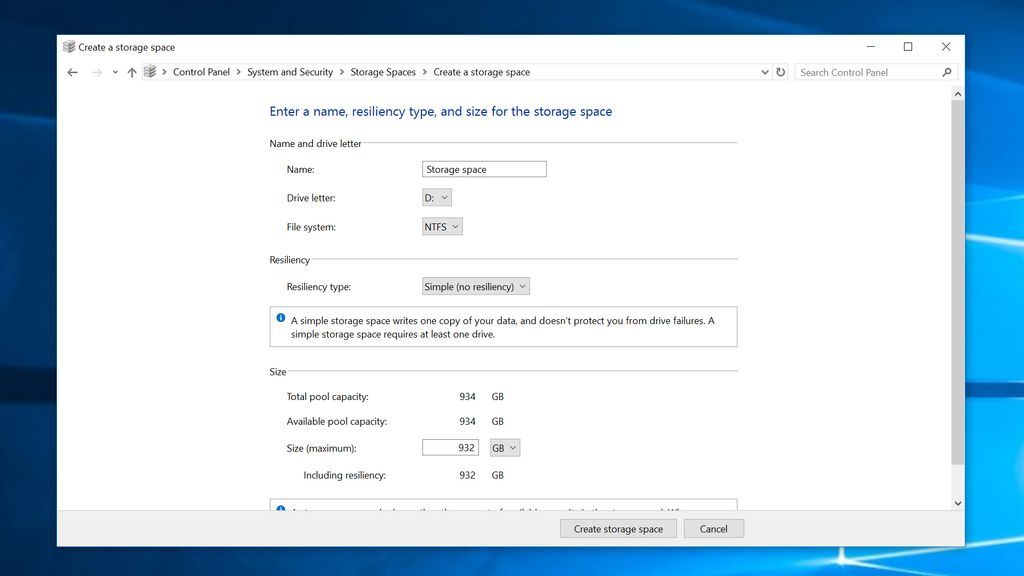
Task: Go up to parent folder
Action: point(132,72)
